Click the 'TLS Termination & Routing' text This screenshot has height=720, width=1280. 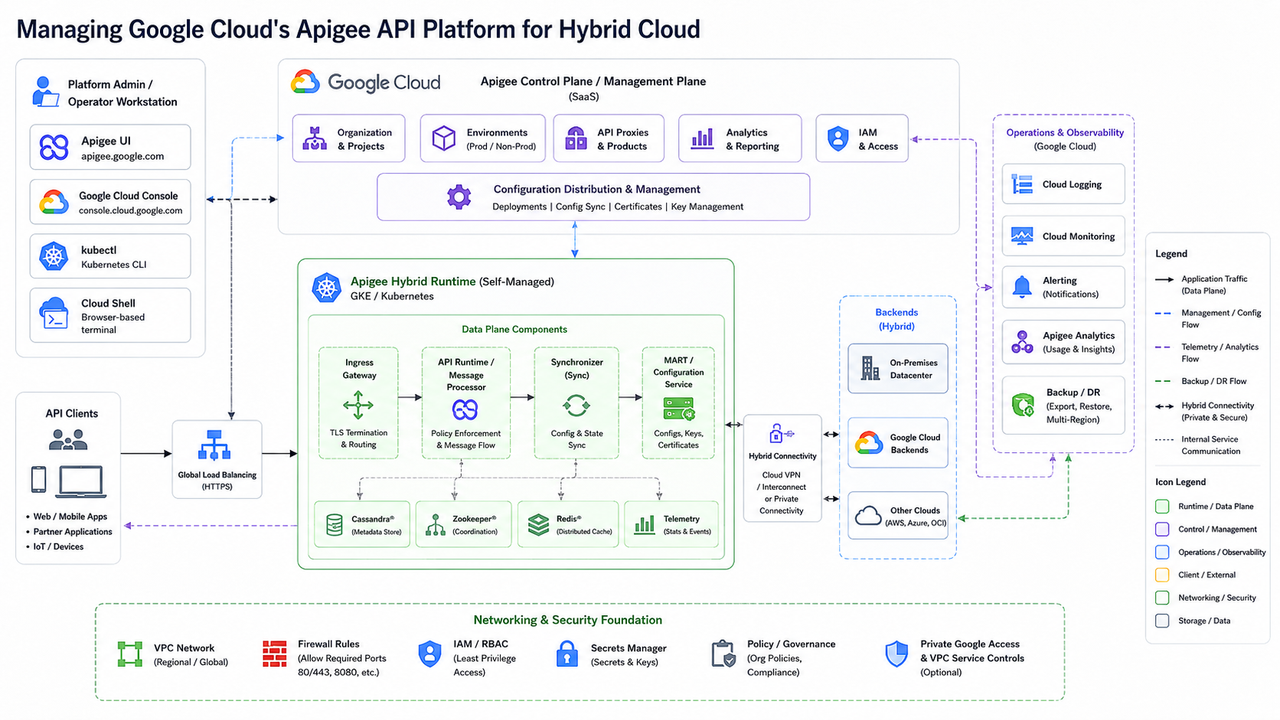coord(358,438)
